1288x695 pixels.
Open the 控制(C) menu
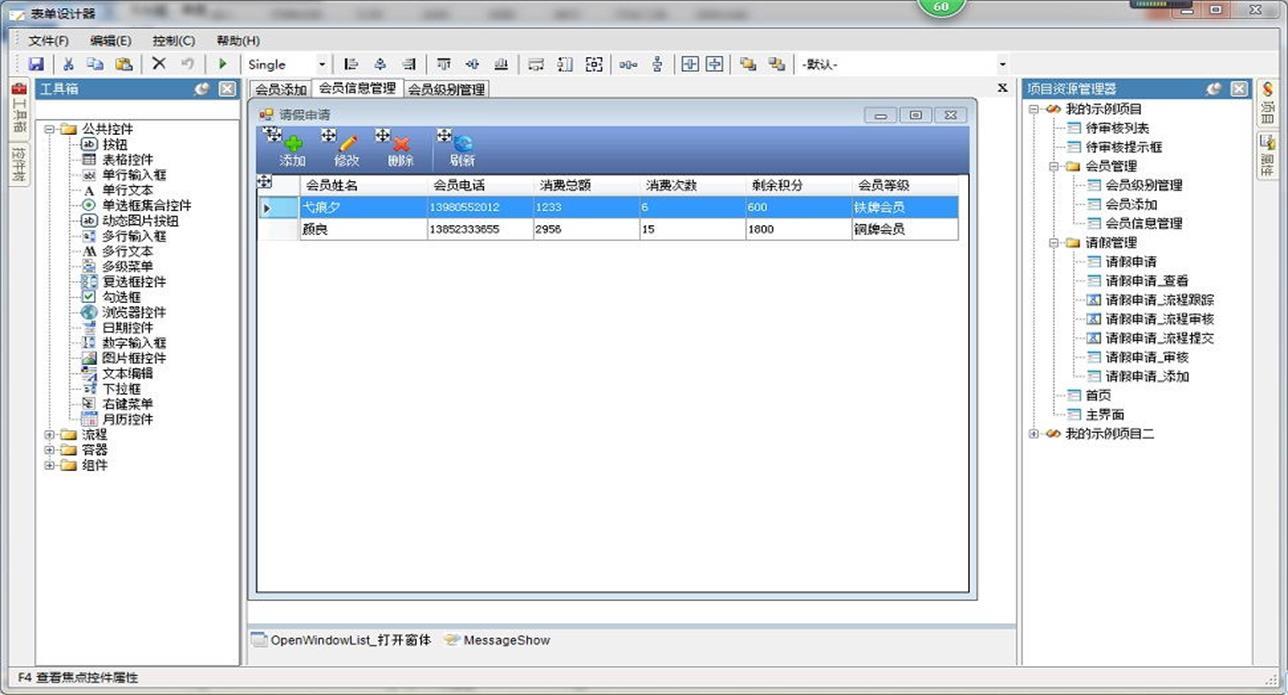pos(174,41)
